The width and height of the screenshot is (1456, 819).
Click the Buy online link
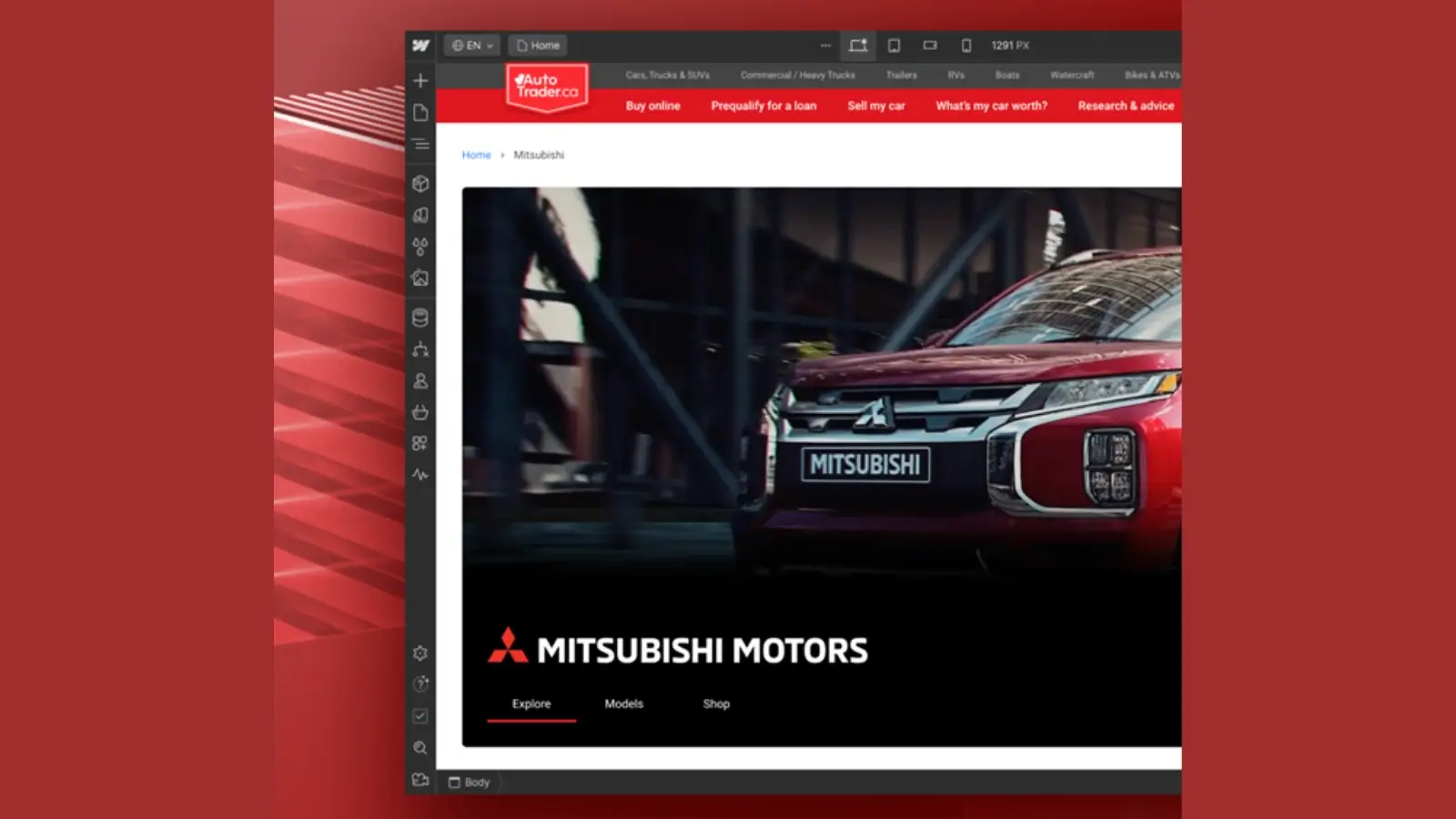point(652,106)
